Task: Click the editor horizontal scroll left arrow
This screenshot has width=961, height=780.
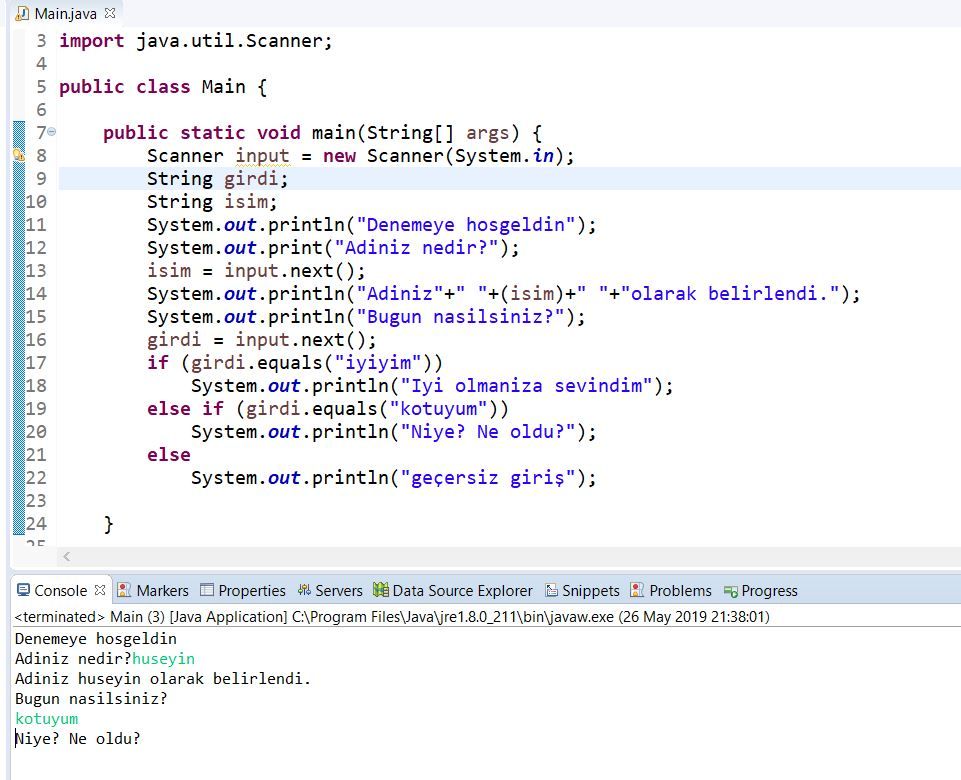Action: coord(66,556)
